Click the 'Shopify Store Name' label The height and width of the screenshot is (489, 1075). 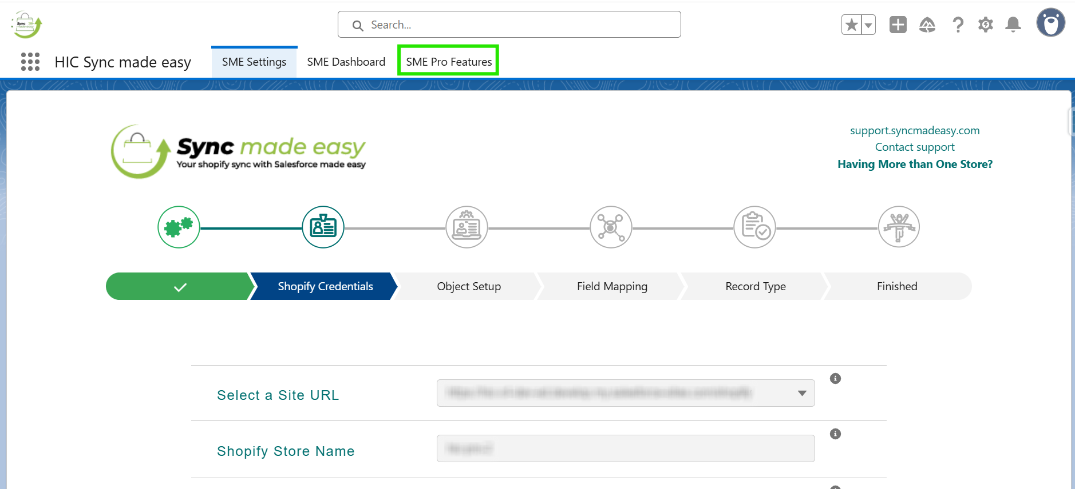point(286,451)
